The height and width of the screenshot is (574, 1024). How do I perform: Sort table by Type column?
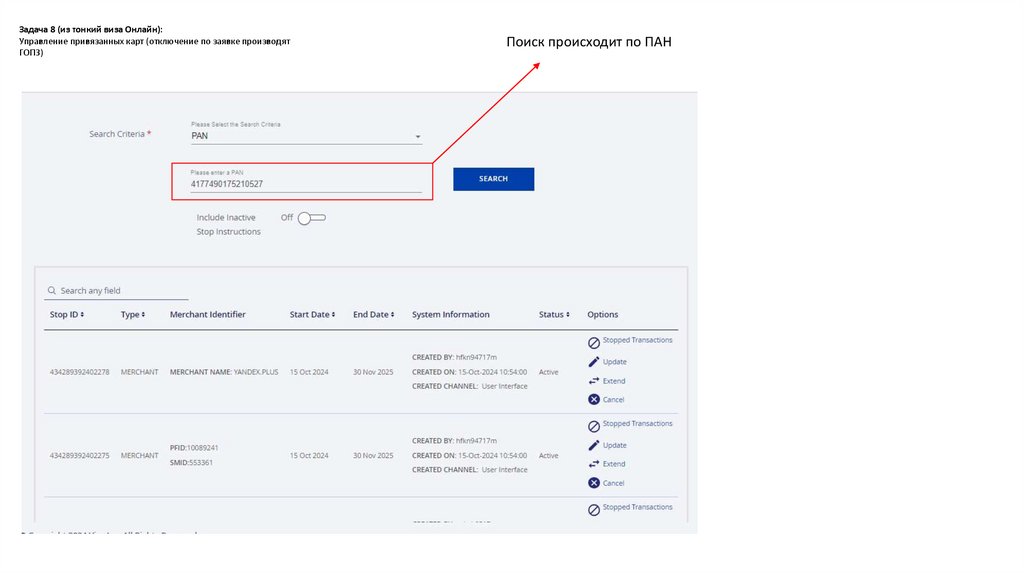(x=133, y=315)
